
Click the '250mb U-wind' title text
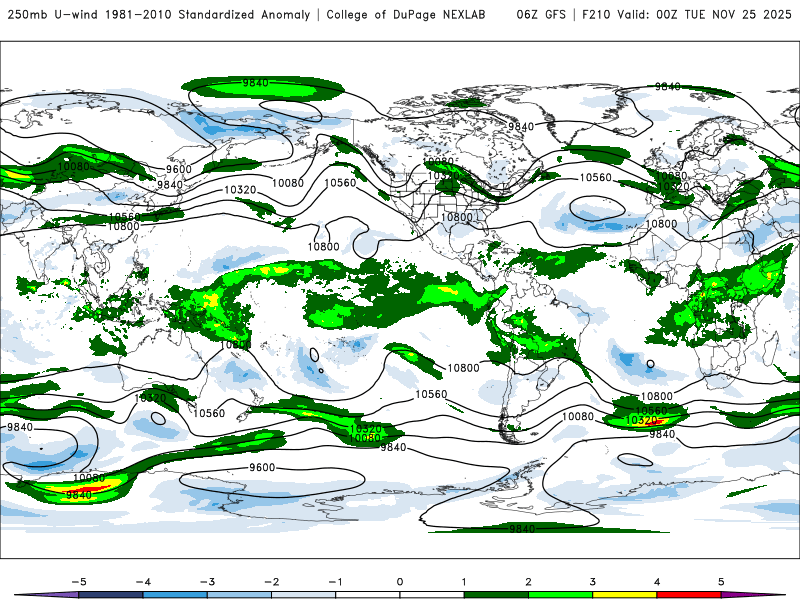click(x=53, y=14)
